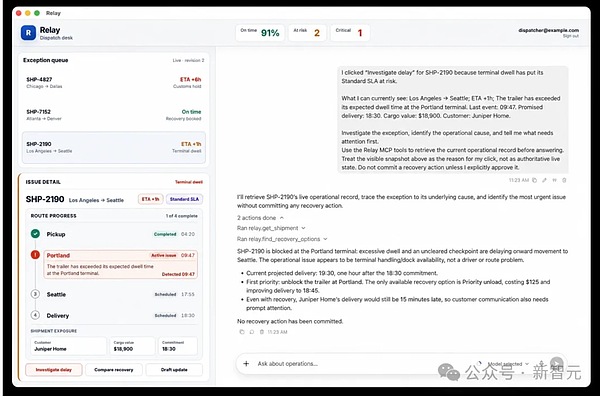Click the microphone icon in the composer
The width and height of the screenshot is (600, 397).
pyautogui.click(x=541, y=363)
